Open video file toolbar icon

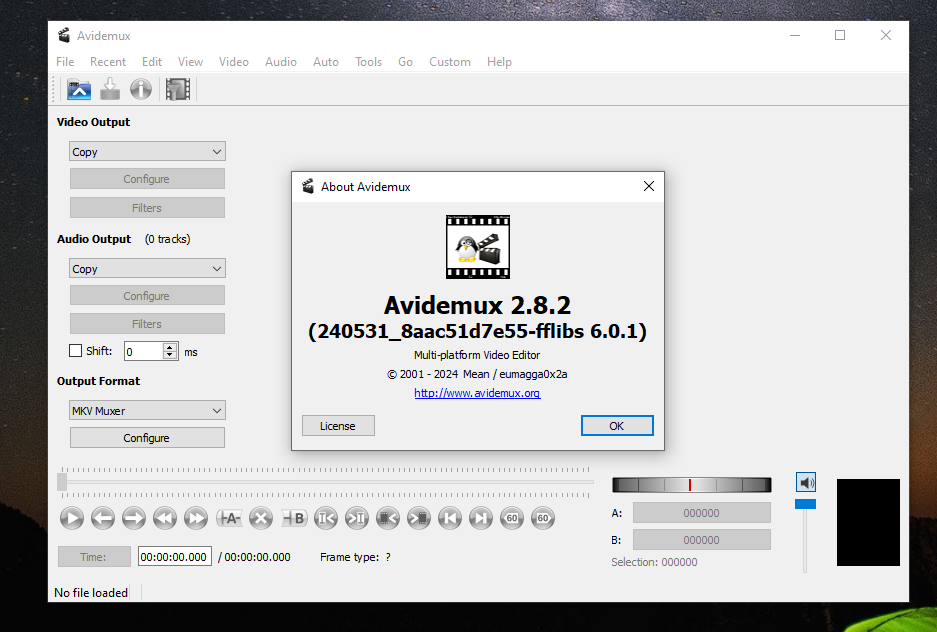point(79,90)
